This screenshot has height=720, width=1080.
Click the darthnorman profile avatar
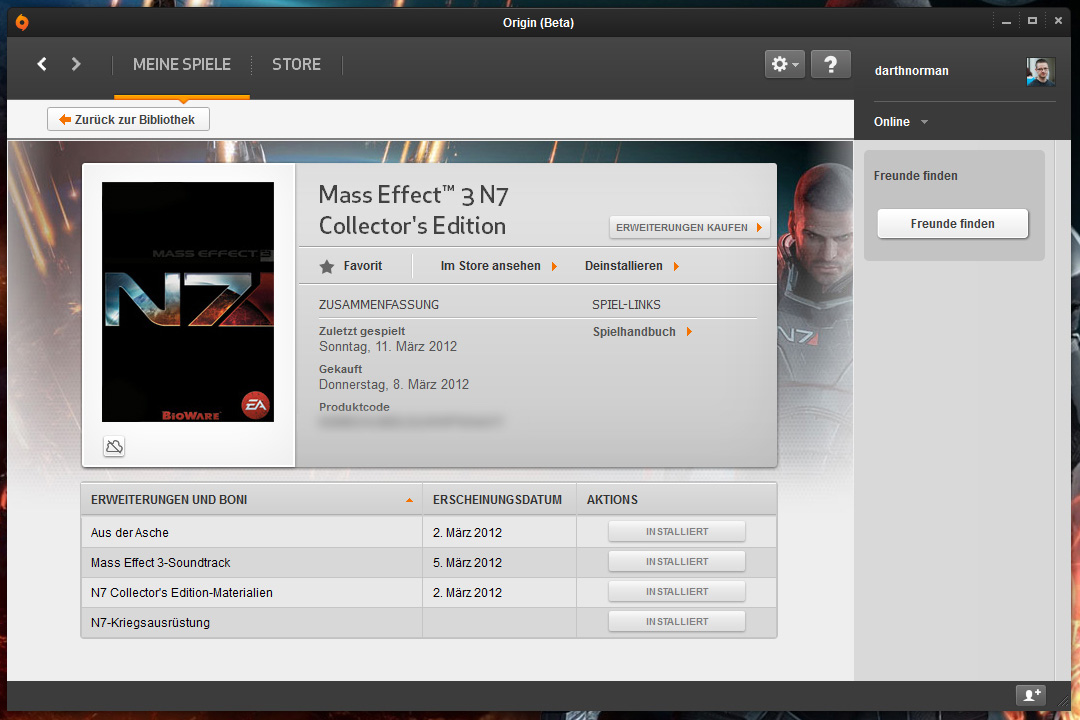tap(1040, 71)
